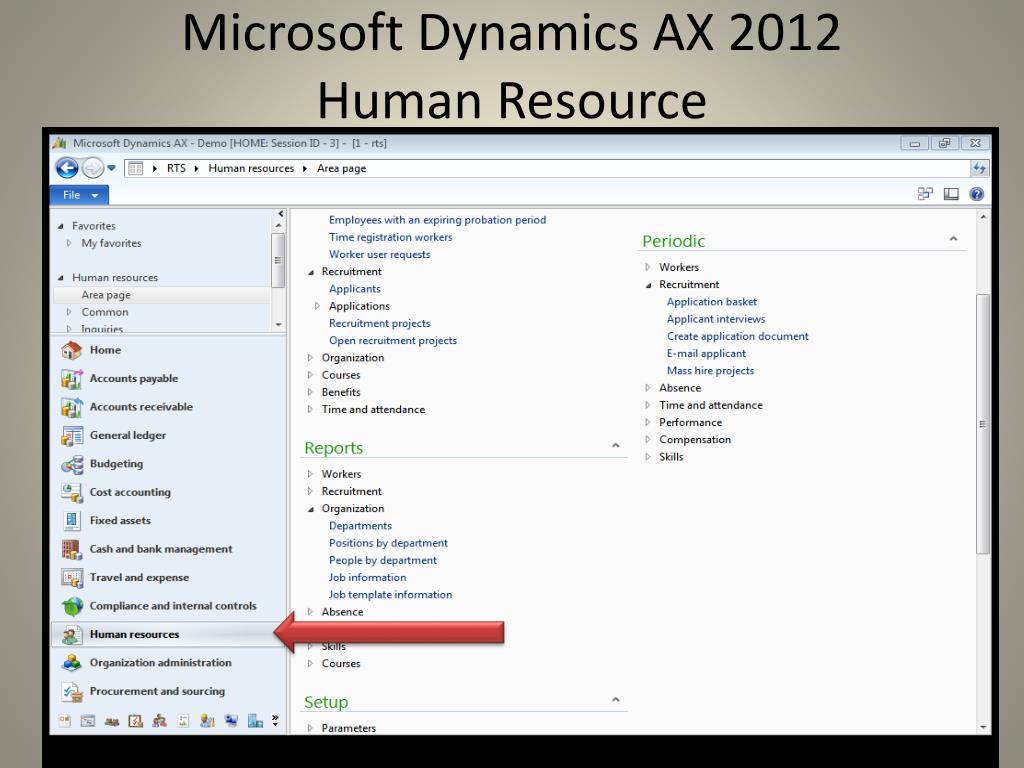The width and height of the screenshot is (1024, 768).
Task: Click the Organization administration icon
Action: pos(71,663)
